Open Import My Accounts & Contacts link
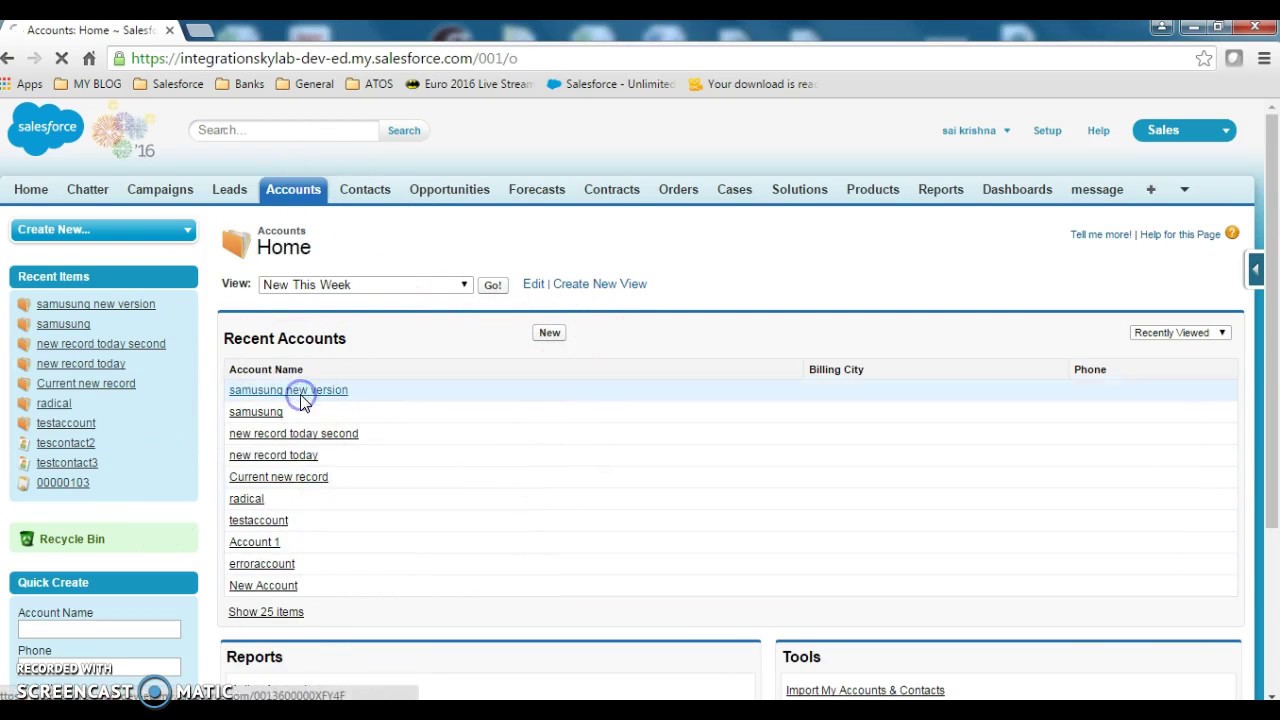 (x=865, y=690)
